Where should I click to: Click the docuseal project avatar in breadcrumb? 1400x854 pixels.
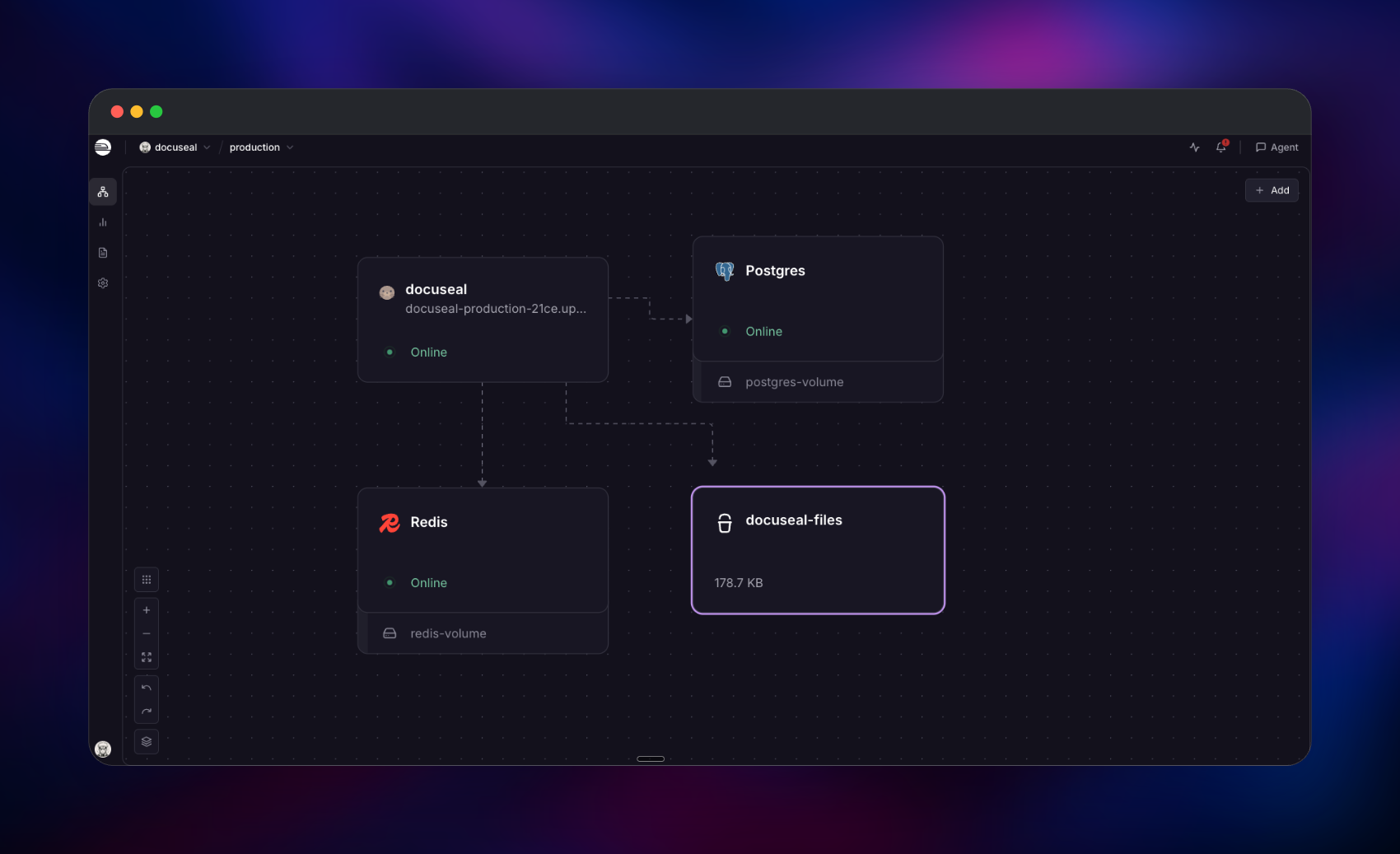[145, 147]
